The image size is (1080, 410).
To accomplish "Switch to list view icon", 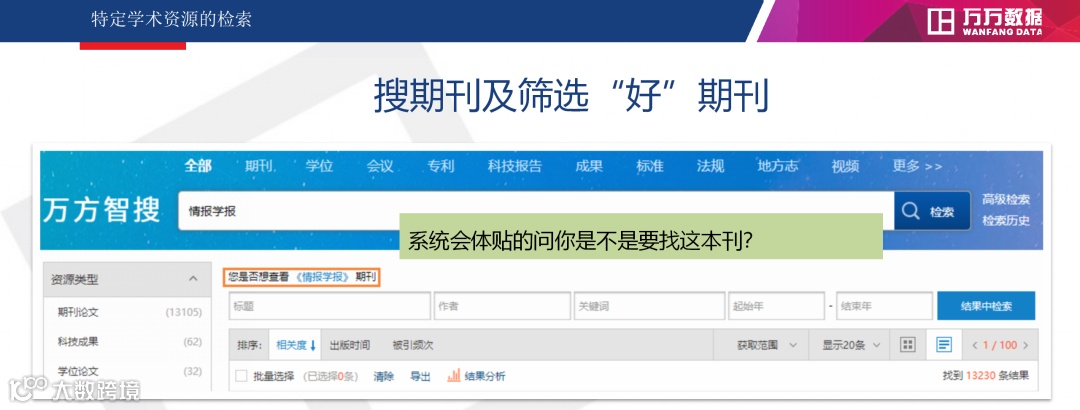I will tap(944, 345).
